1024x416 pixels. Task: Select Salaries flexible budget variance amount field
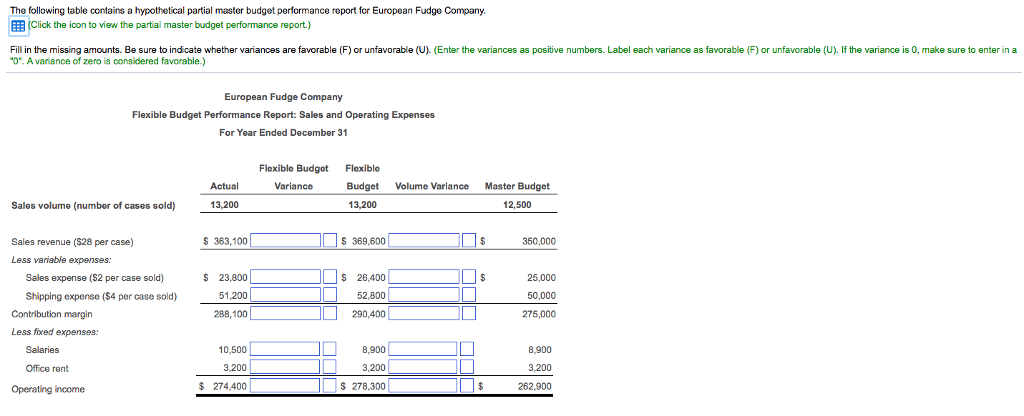tap(286, 350)
